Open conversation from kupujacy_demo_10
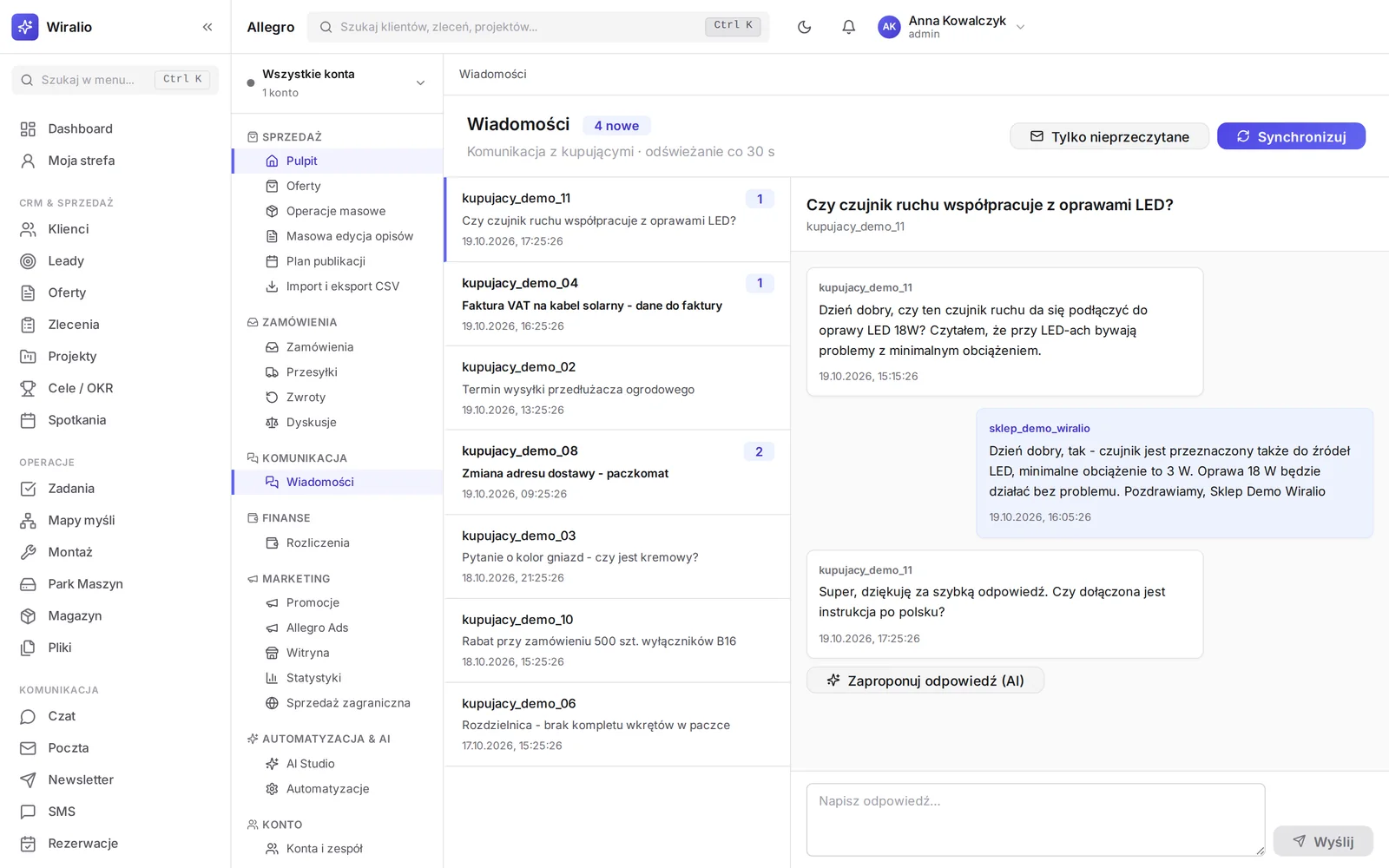The image size is (1389, 868). click(617, 641)
